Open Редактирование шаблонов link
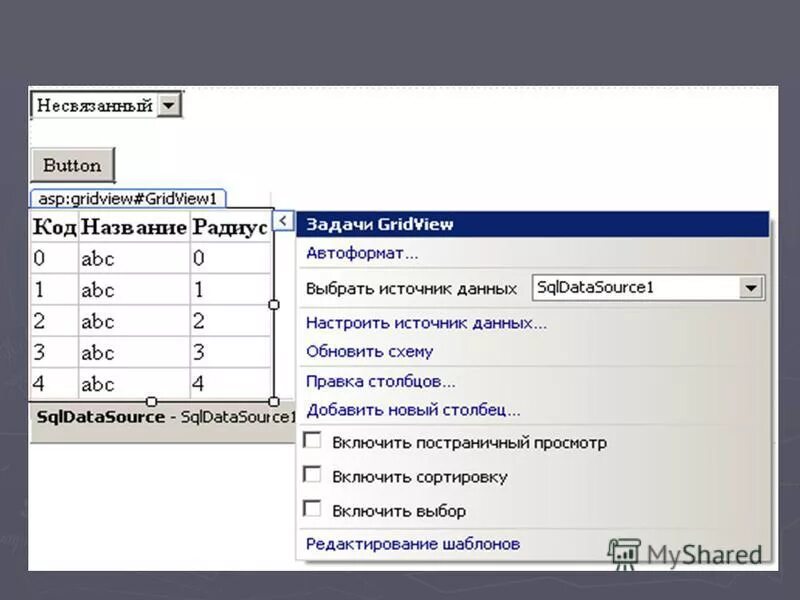Image resolution: width=800 pixels, height=600 pixels. click(x=412, y=543)
